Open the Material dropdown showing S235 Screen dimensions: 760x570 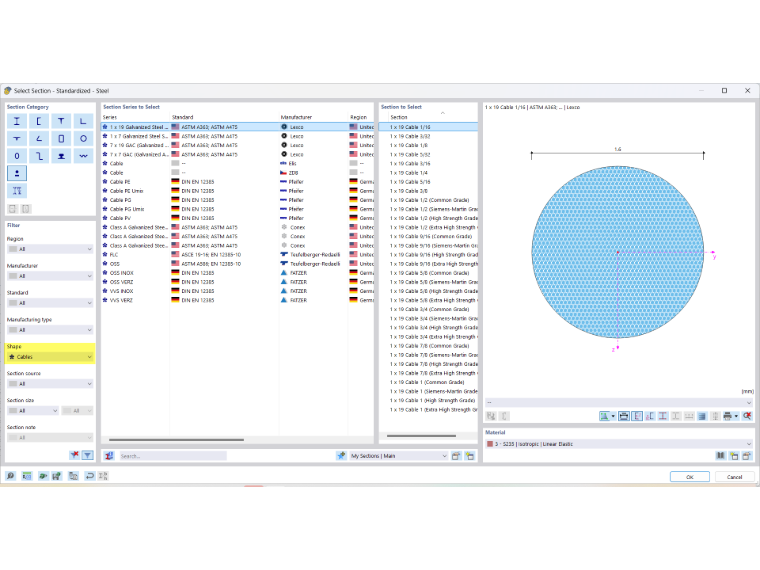coord(619,443)
